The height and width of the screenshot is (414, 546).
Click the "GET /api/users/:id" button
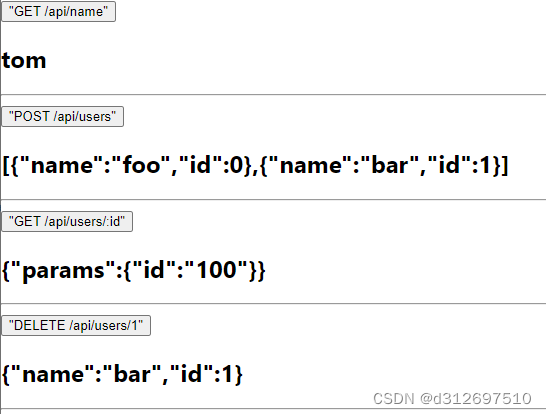point(67,221)
